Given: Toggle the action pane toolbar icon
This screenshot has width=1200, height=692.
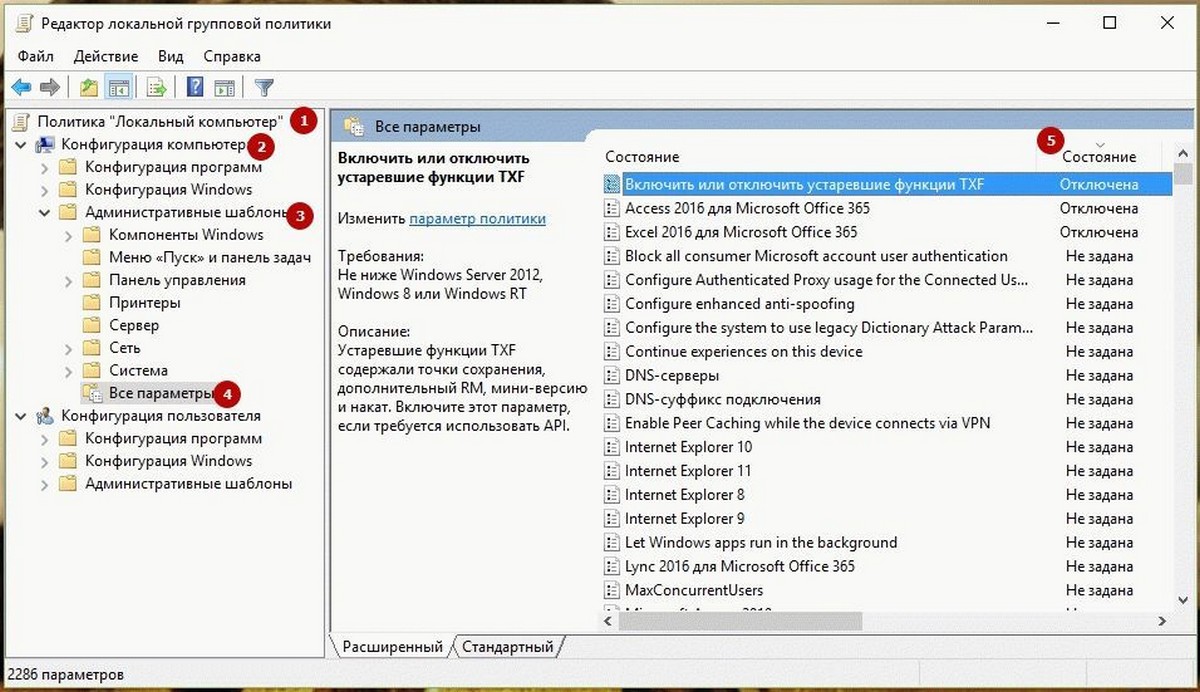Looking at the screenshot, I should [x=225, y=87].
